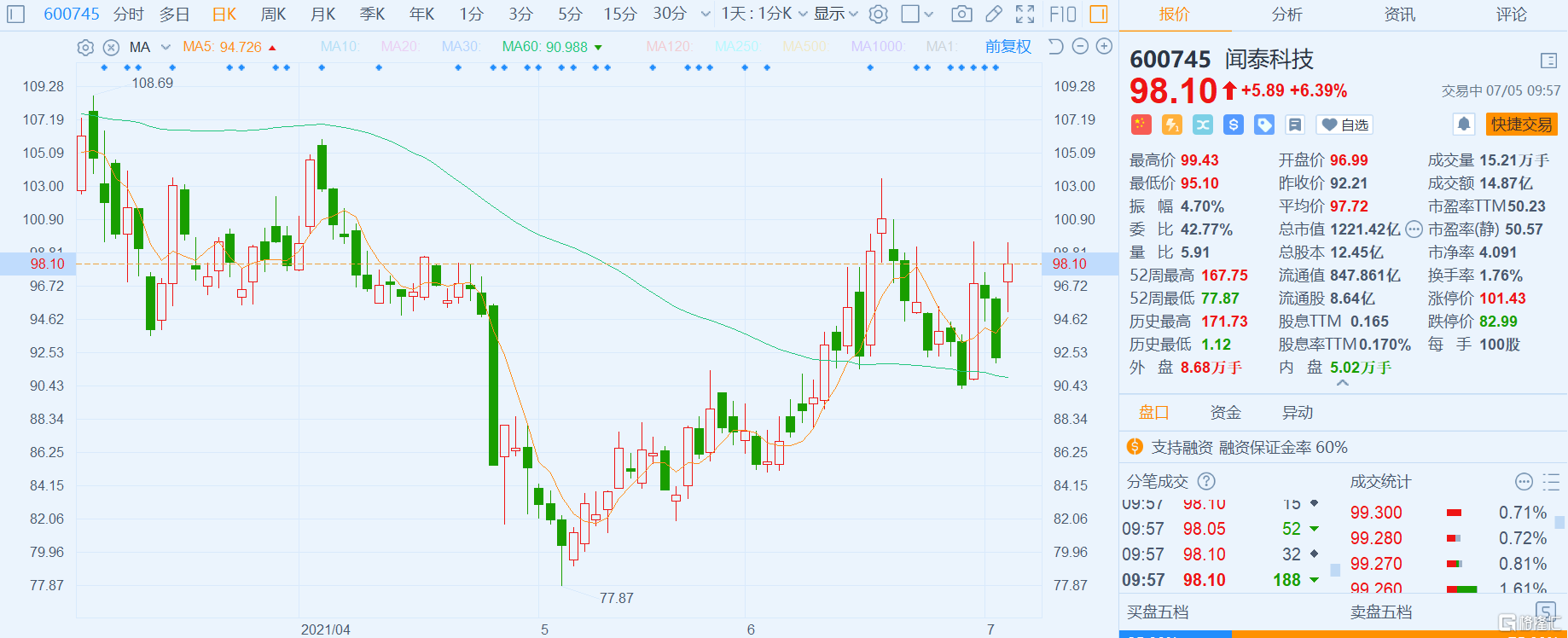This screenshot has width=1568, height=638.
Task: Collapse the quote details with up chevron
Action: (1343, 384)
